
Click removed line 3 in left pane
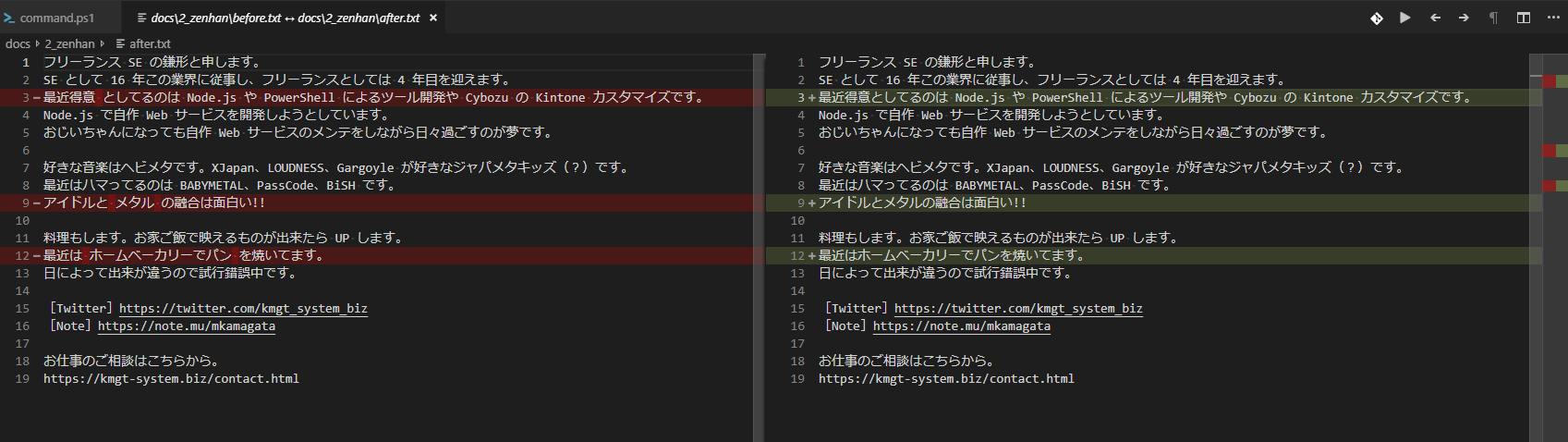click(x=373, y=97)
